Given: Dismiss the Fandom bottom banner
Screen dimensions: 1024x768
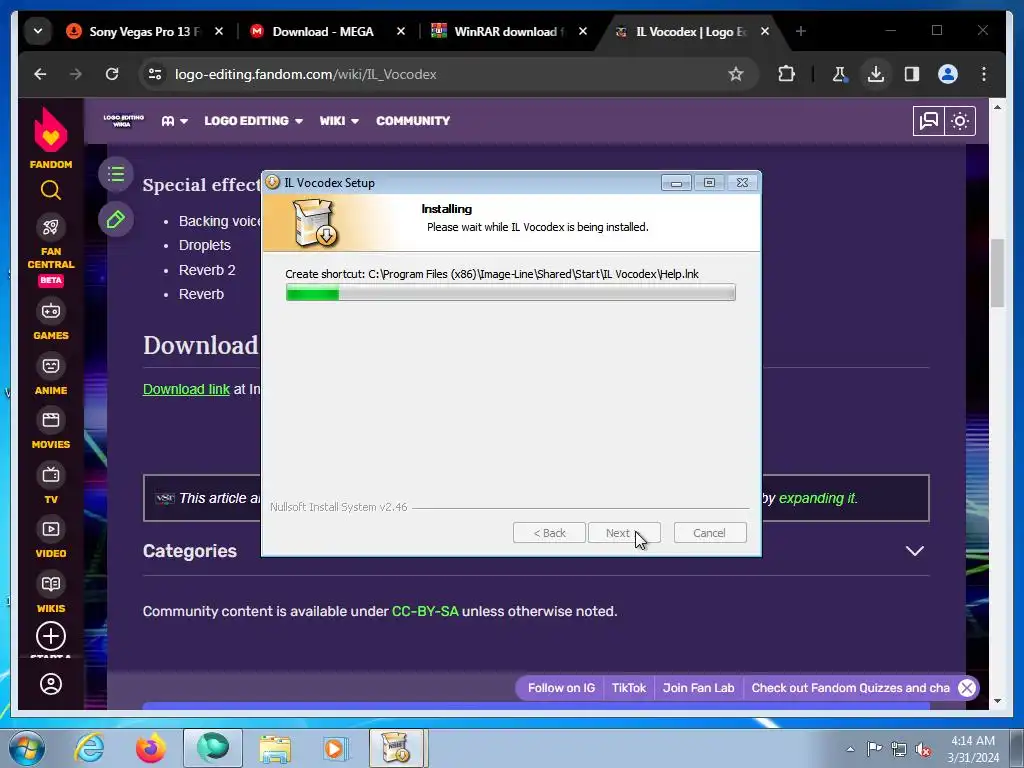Looking at the screenshot, I should coord(967,688).
